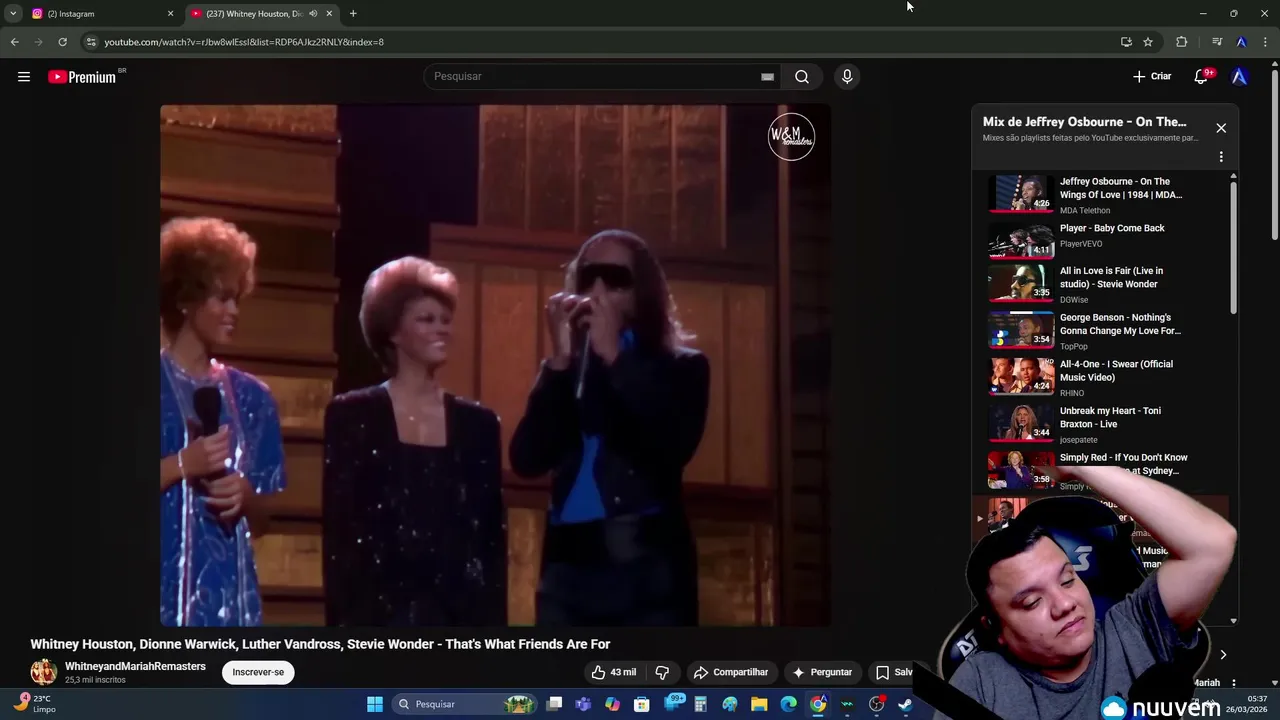This screenshot has width=1280, height=720.
Task: Open WhitneyandMariahRemasters channel link
Action: tap(135, 667)
